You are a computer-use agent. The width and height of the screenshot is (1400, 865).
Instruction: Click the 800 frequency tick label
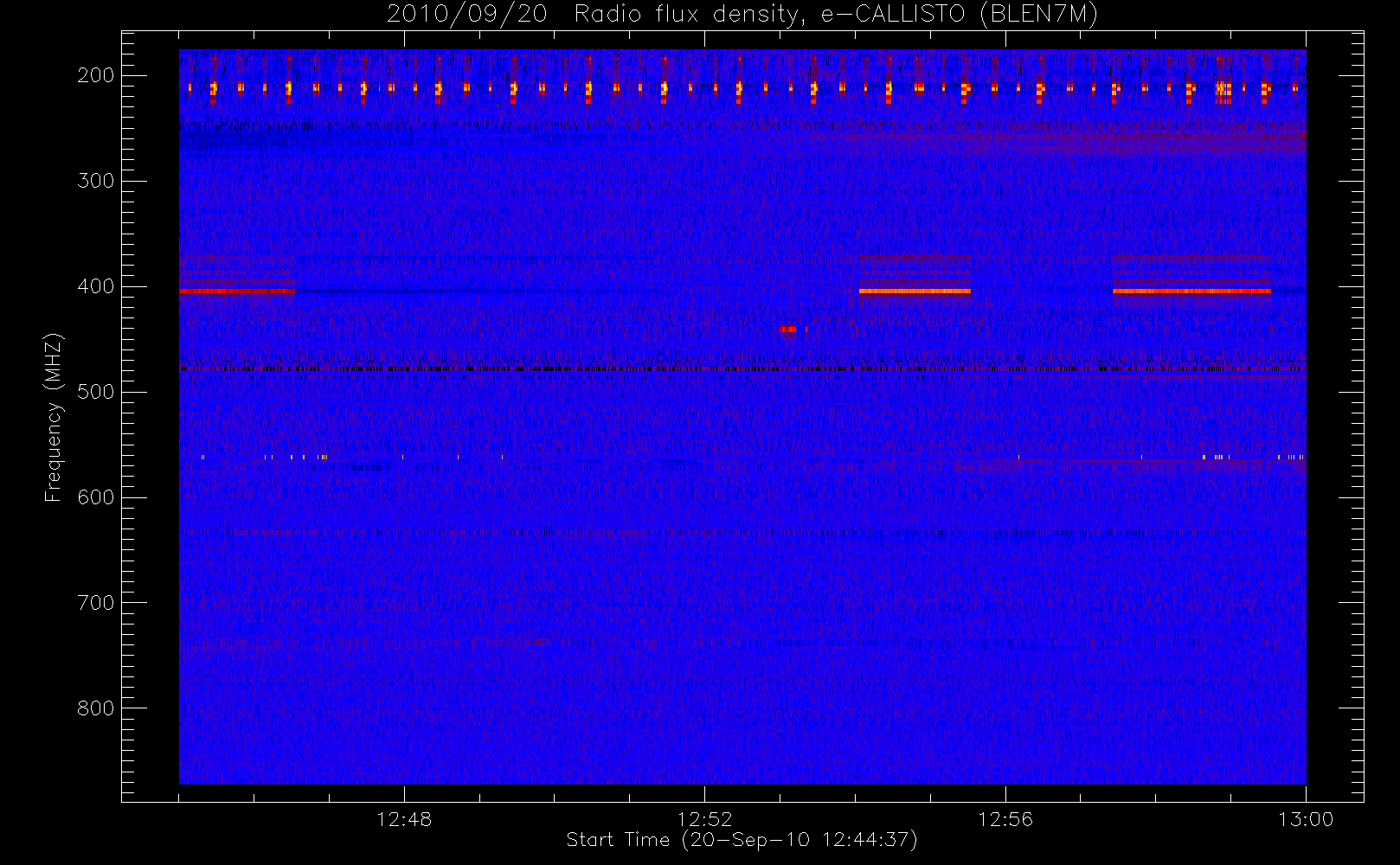pos(95,708)
